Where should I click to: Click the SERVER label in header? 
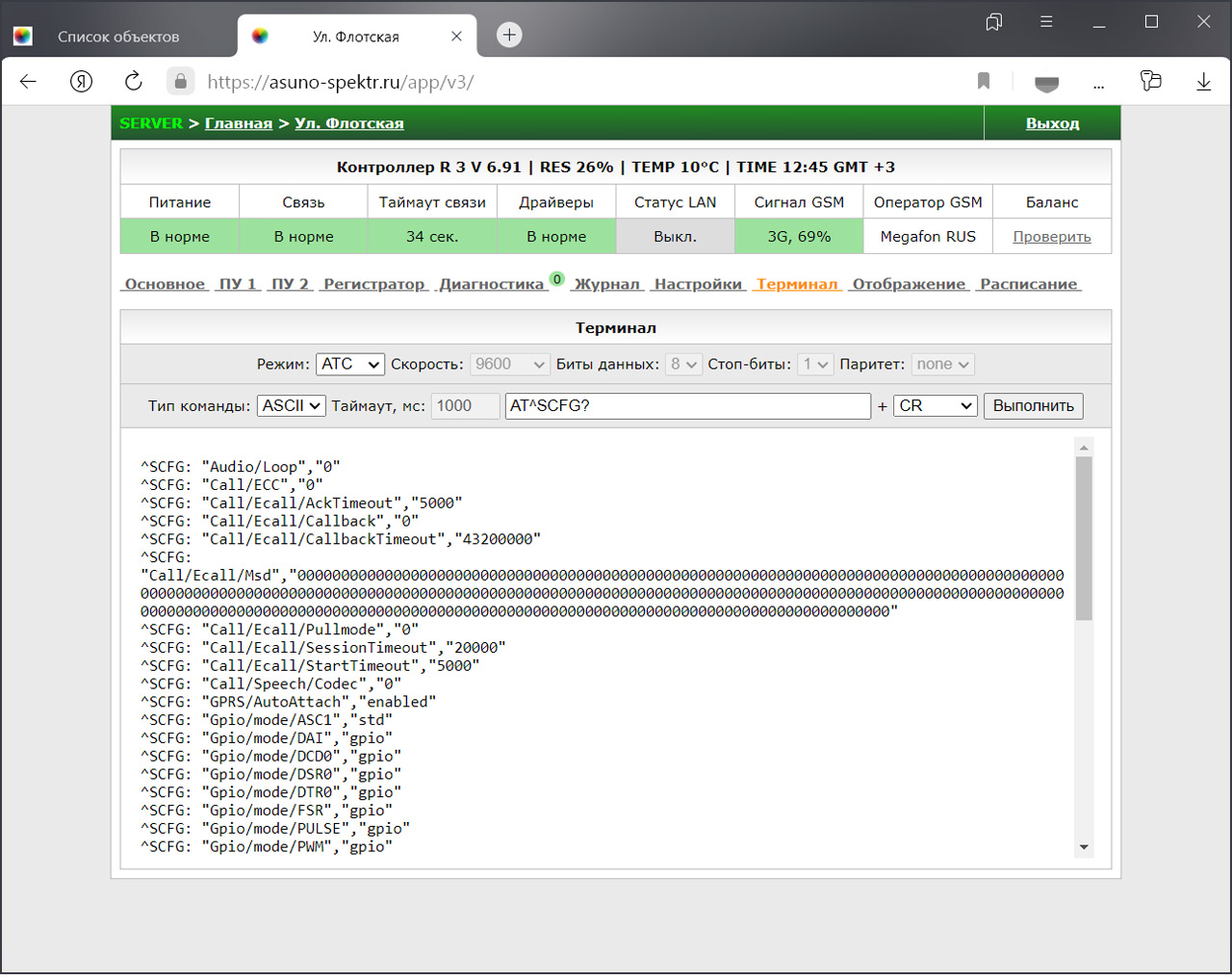151,123
